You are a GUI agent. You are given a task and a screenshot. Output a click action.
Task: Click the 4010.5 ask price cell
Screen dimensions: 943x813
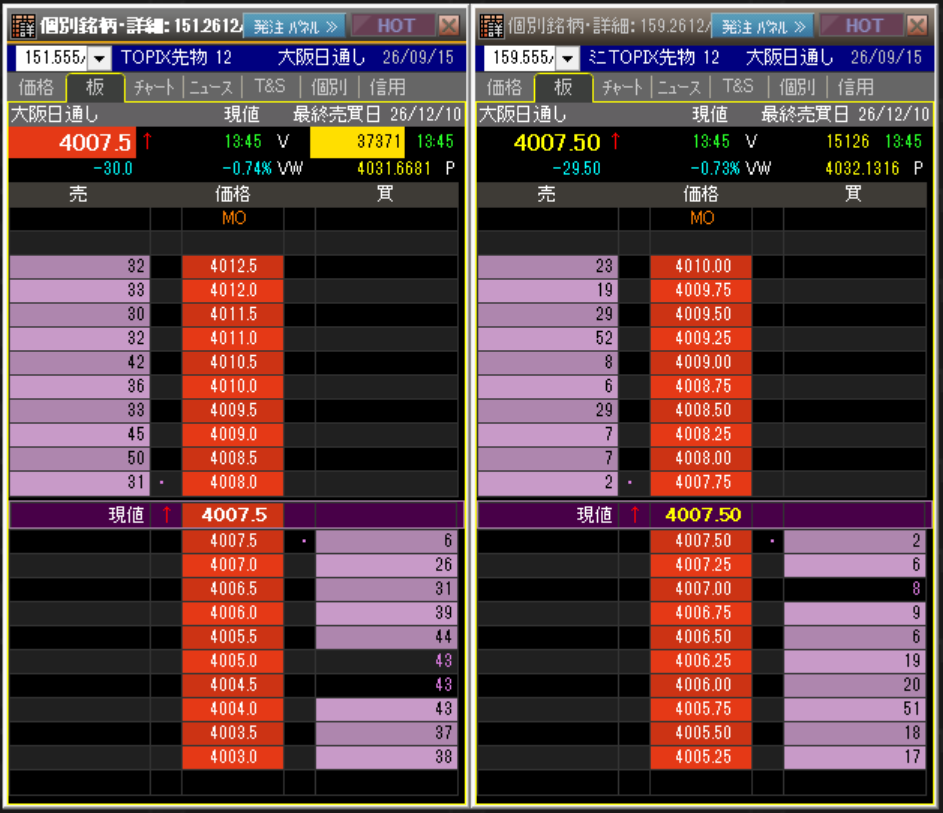click(x=233, y=363)
